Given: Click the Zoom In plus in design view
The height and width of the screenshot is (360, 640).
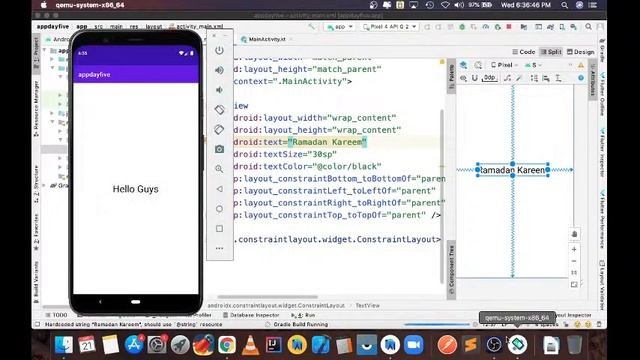Looking at the screenshot, I should [574, 249].
